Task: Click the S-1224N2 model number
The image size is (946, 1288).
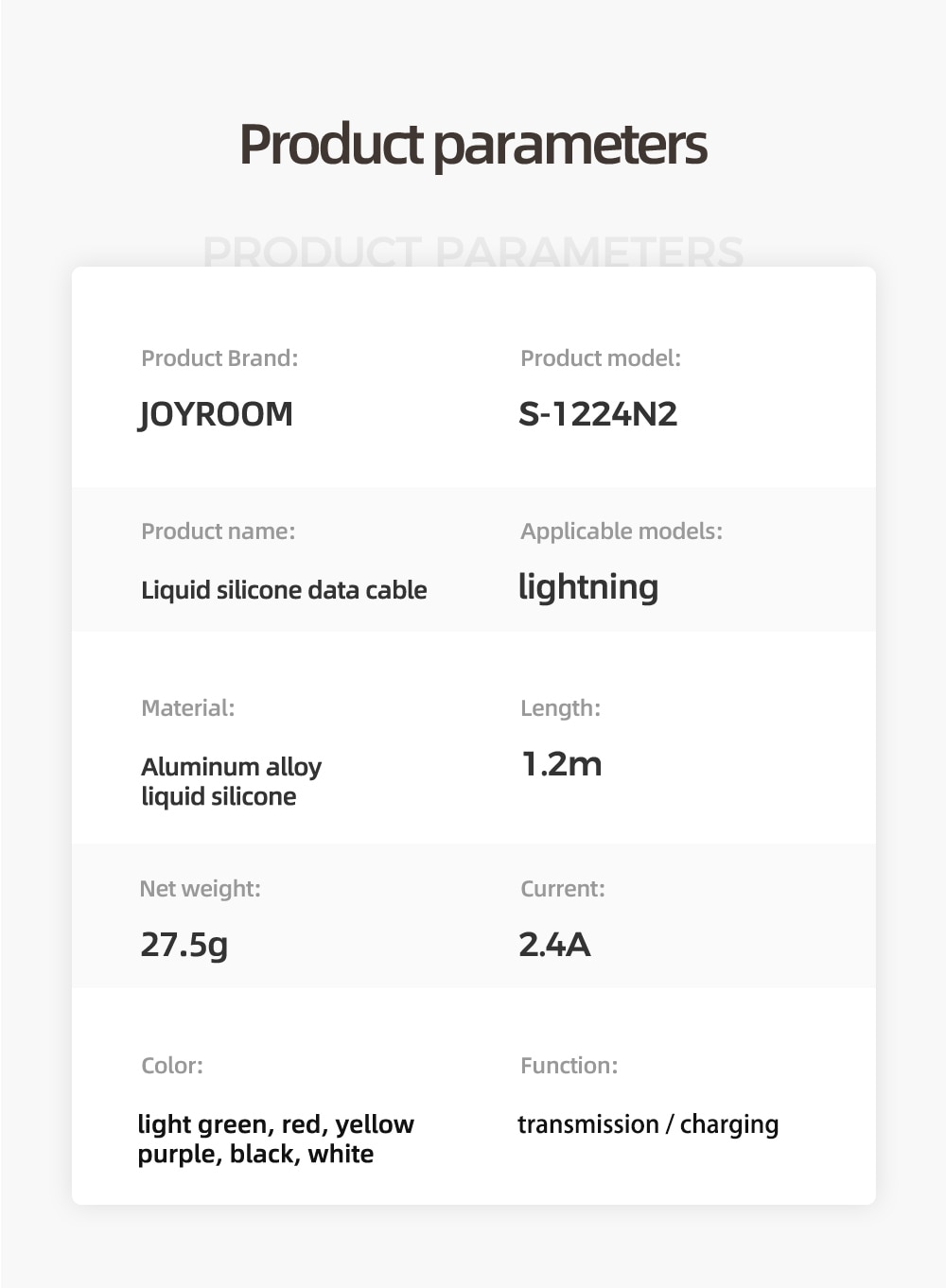Action: coord(598,414)
